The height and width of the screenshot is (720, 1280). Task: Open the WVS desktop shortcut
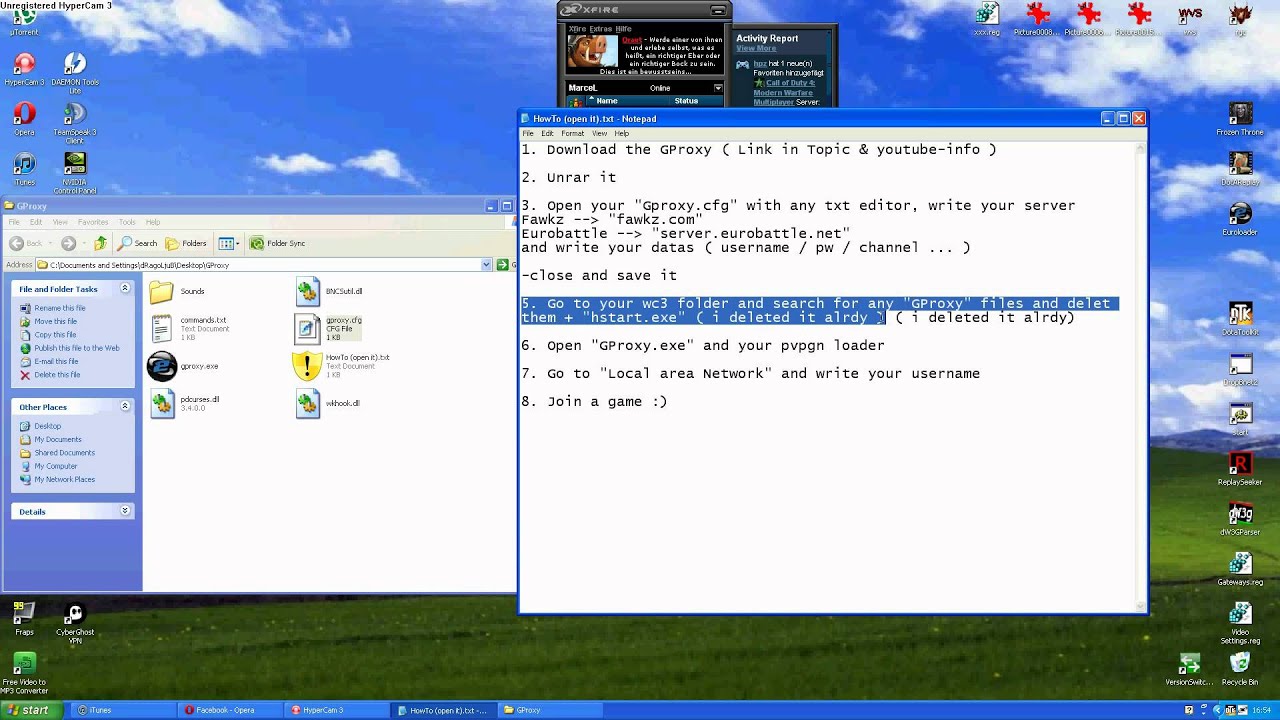click(x=1190, y=19)
